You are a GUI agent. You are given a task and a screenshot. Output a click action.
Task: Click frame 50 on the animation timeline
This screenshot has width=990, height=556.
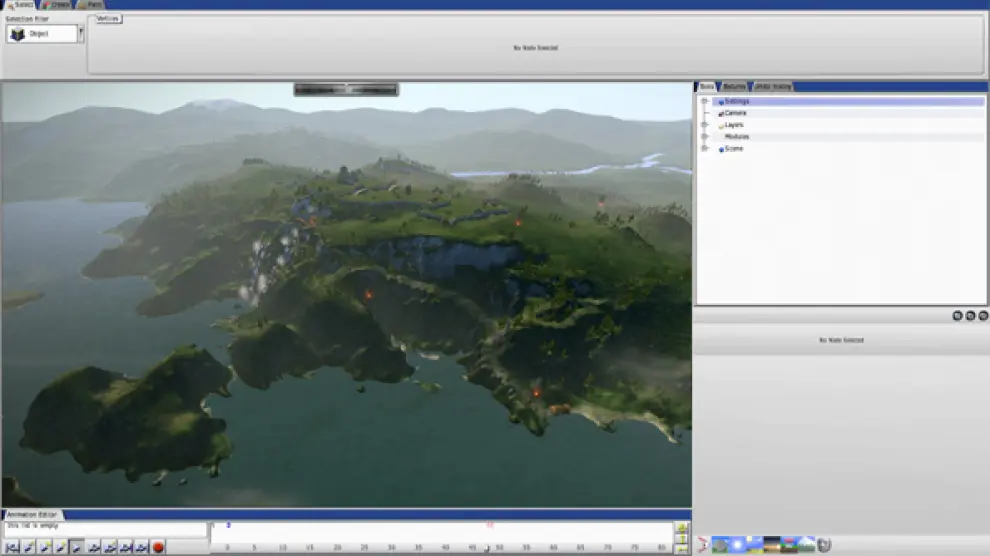pos(498,547)
